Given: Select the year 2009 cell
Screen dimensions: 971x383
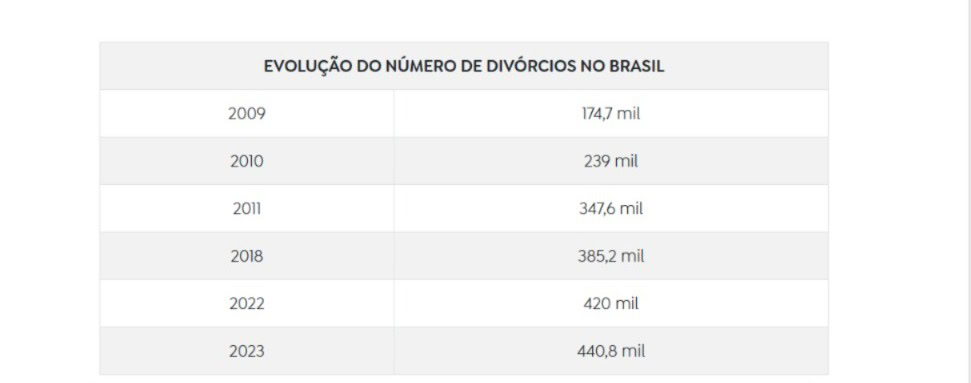Looking at the screenshot, I should point(246,113).
